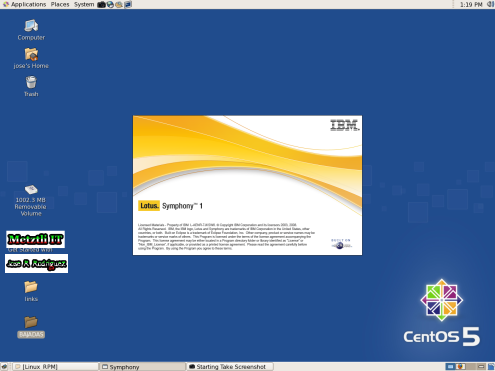Select the BAJADAS folder icon
This screenshot has width=495, height=371.
(x=31, y=327)
